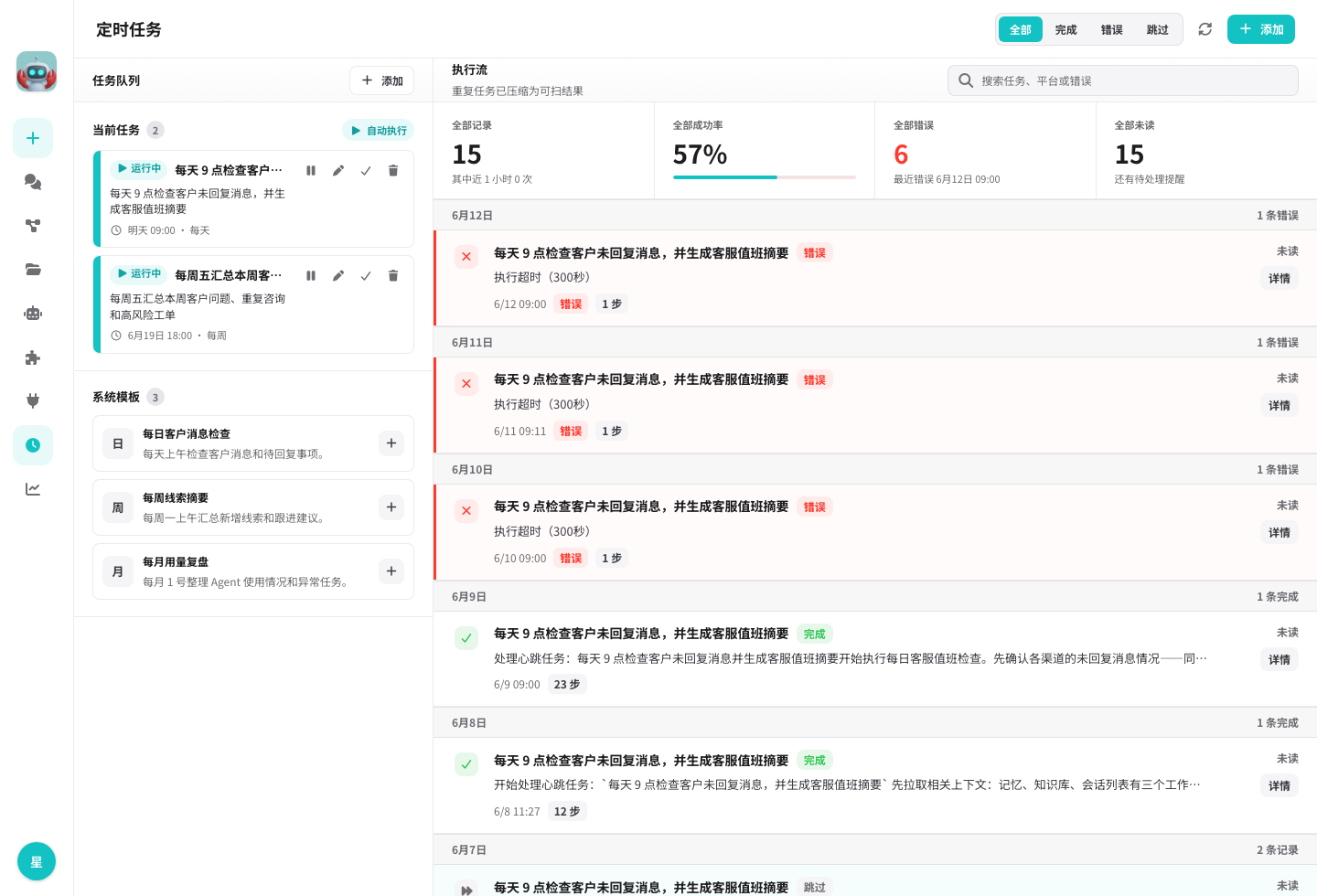Screen dimensions: 1317x896
Task: Click the search tasks input field
Action: [x=1123, y=80]
